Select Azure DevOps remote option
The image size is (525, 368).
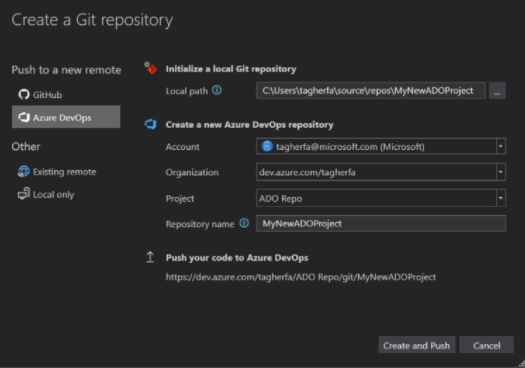pyautogui.click(x=66, y=117)
